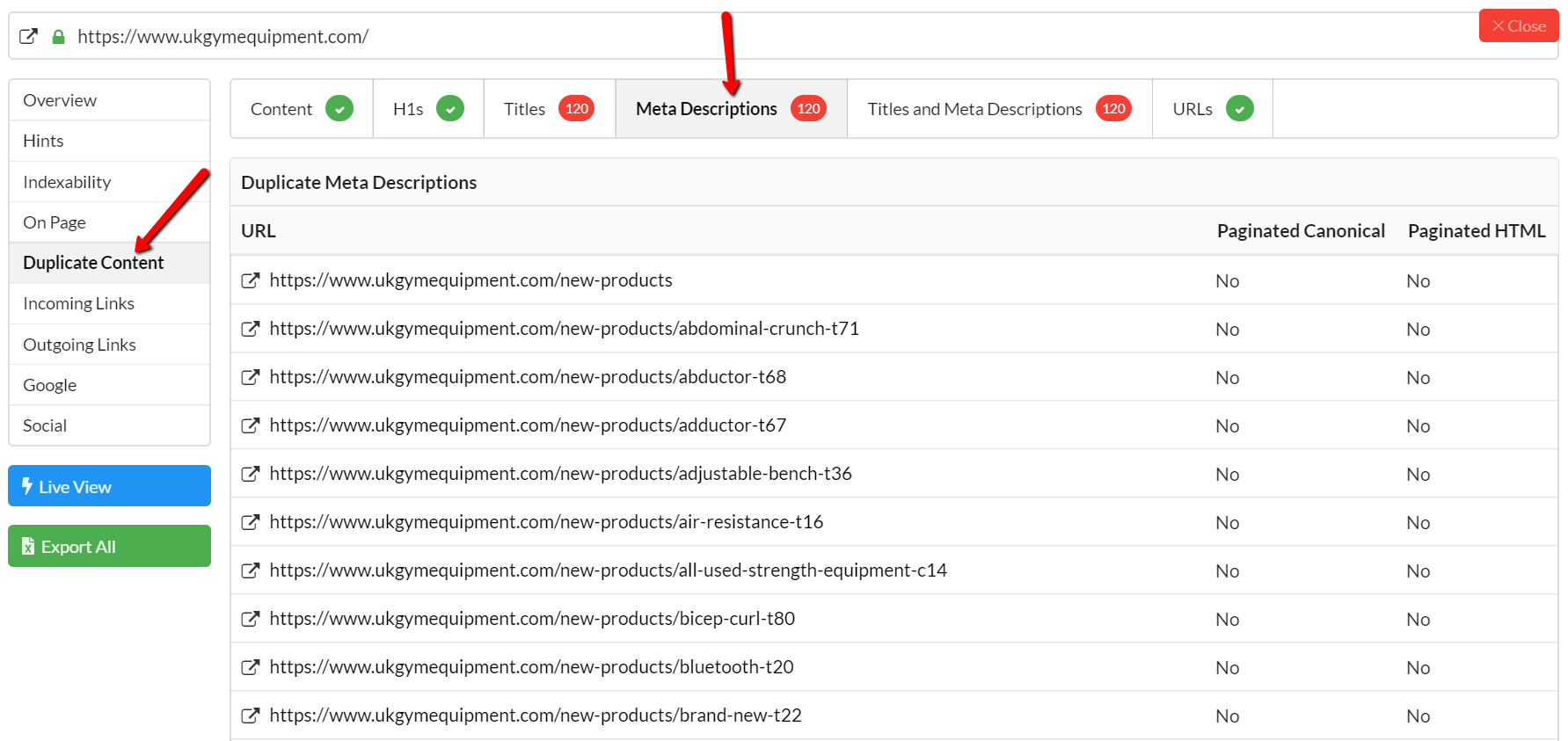The image size is (1568, 741).
Task: Open Hints in the sidebar
Action: (110, 141)
